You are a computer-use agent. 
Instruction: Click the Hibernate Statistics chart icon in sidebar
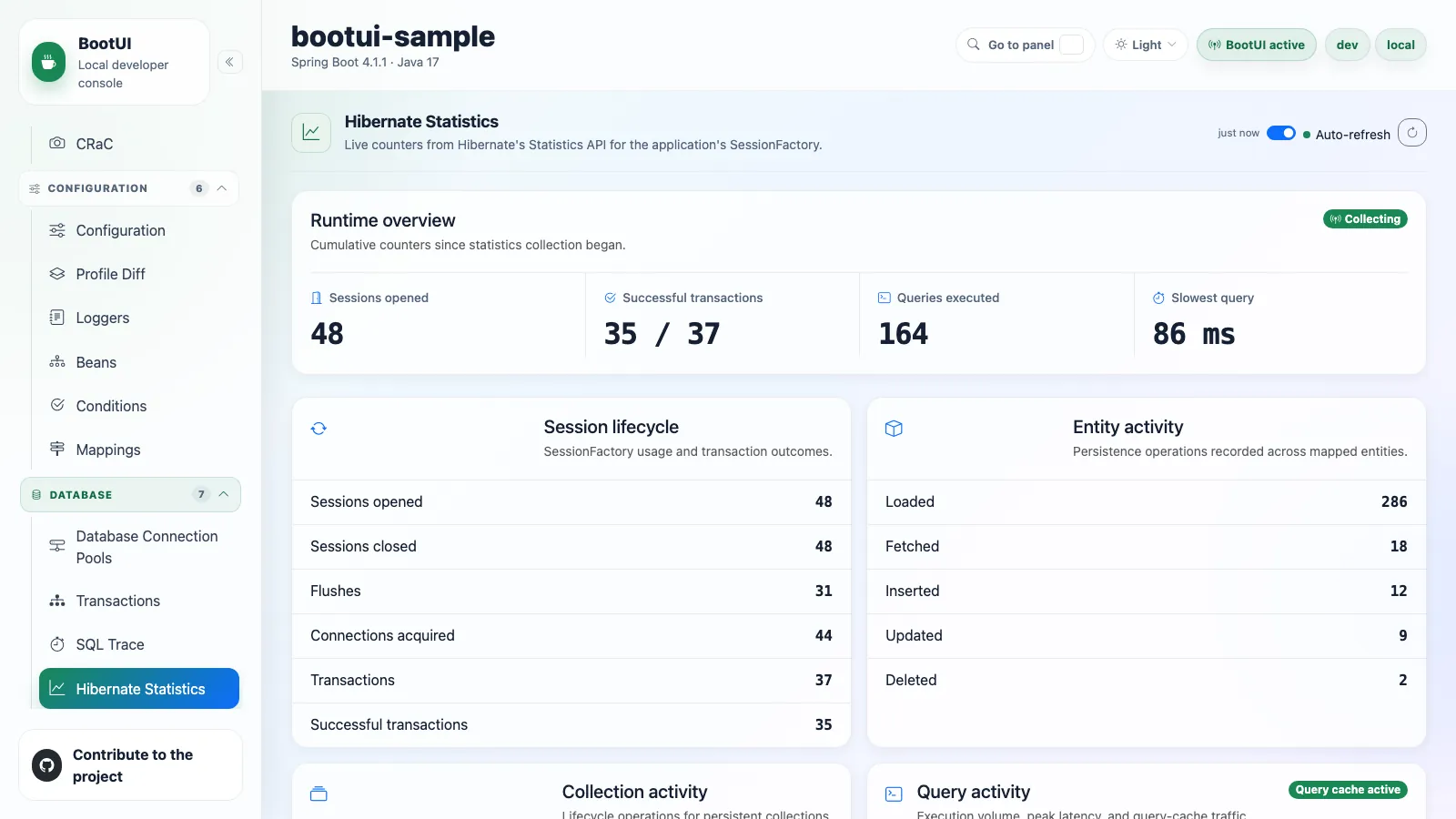(57, 689)
